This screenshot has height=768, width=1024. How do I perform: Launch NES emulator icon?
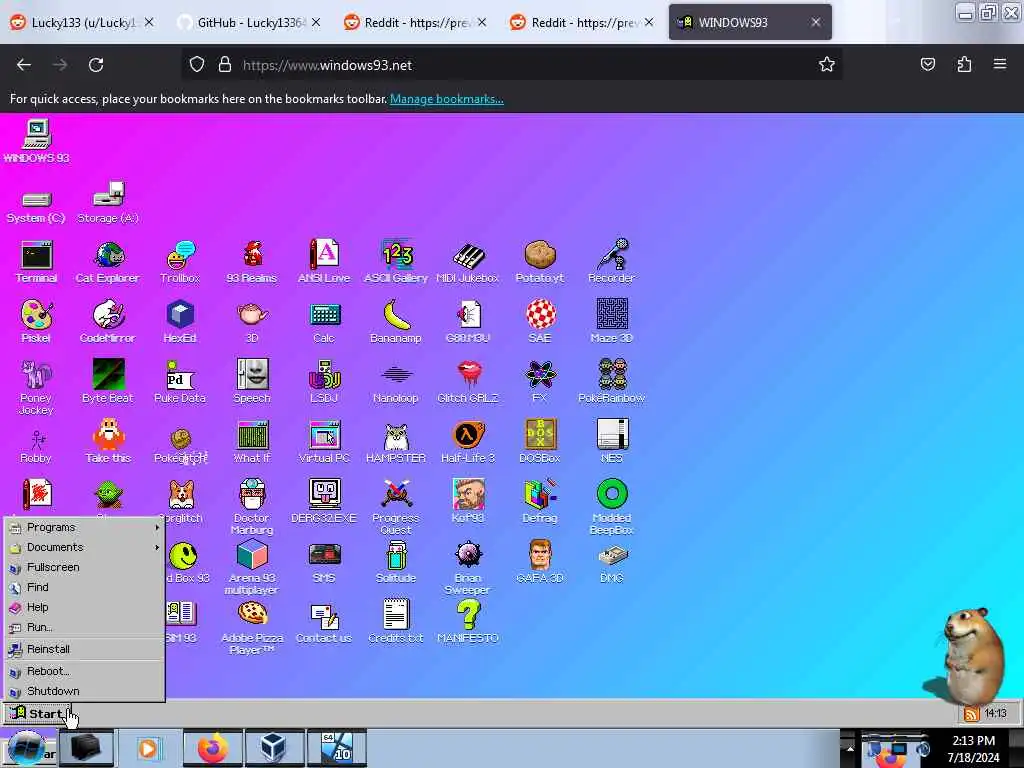[x=612, y=441]
